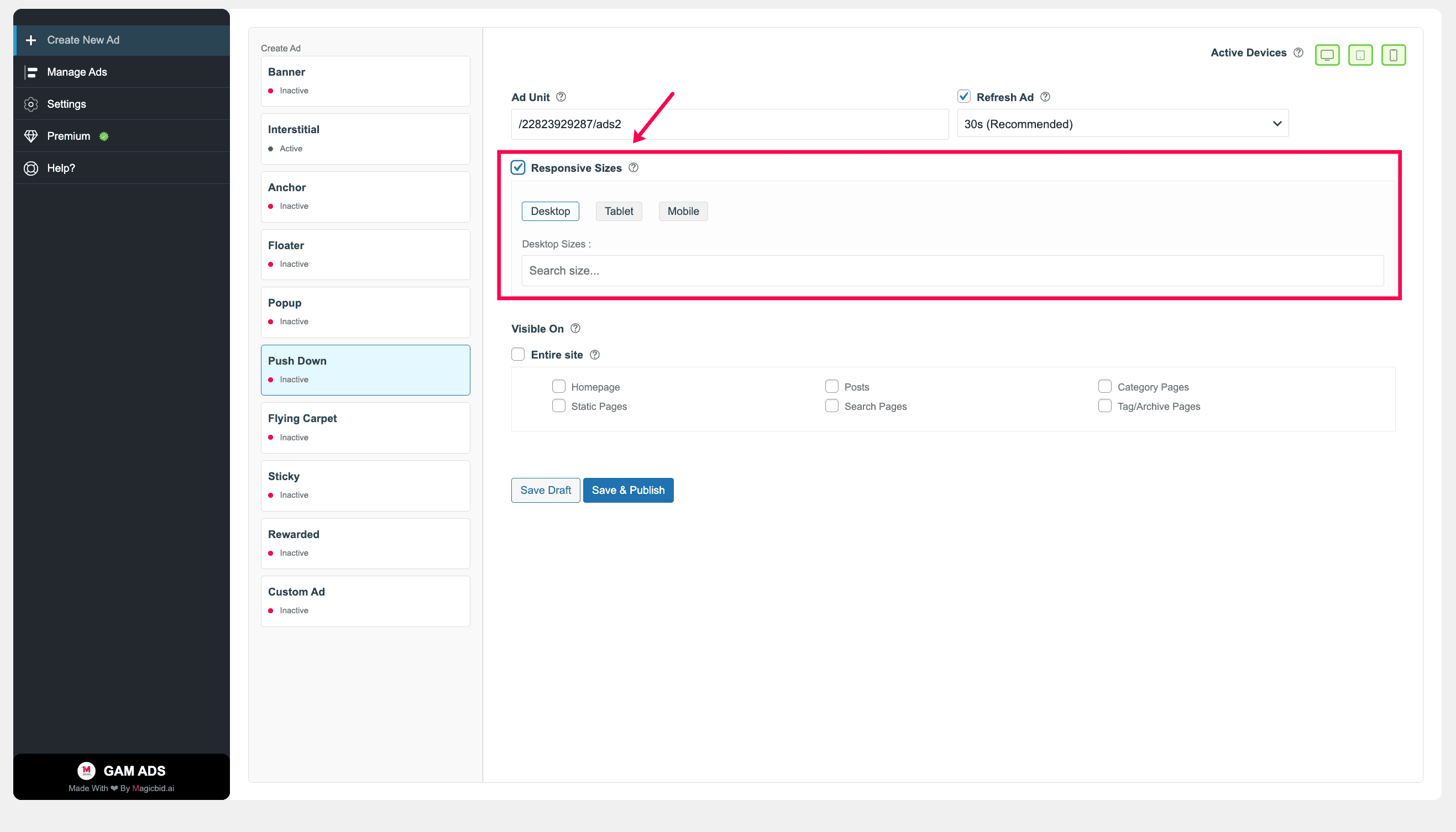Open Manage Ads in the sidebar
1456x832 pixels.
click(x=121, y=72)
